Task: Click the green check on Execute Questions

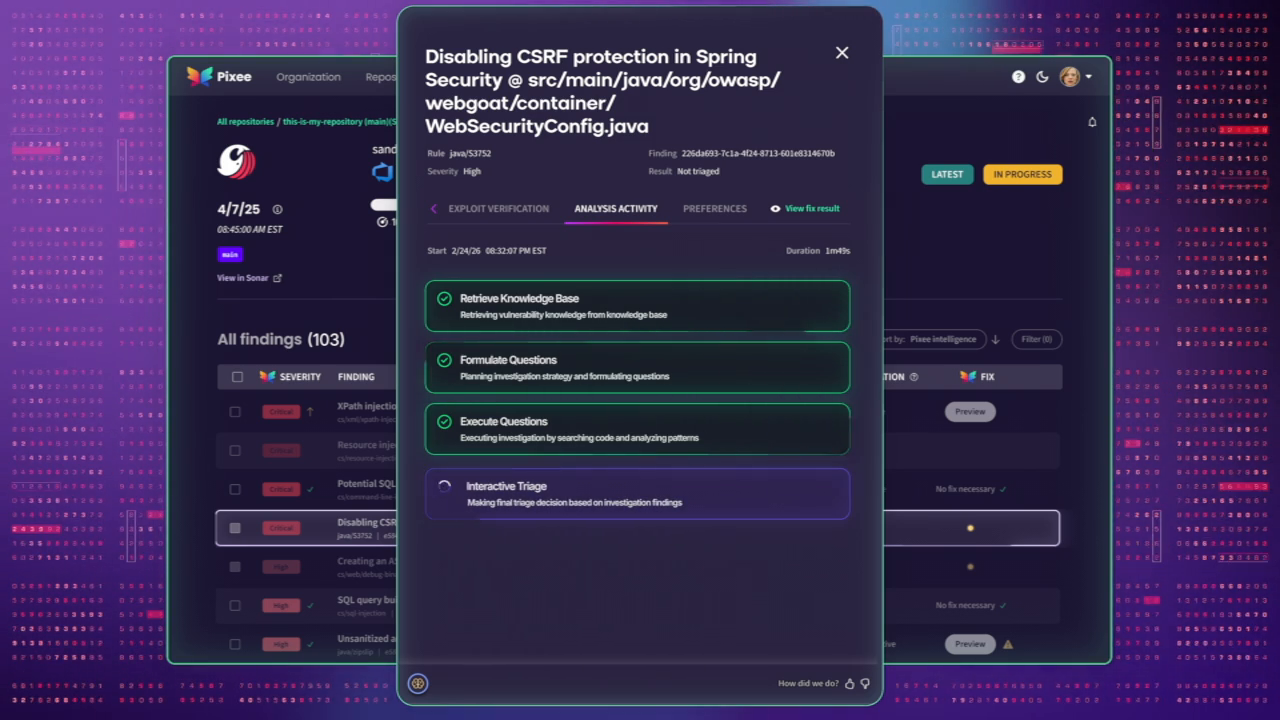Action: click(x=444, y=422)
